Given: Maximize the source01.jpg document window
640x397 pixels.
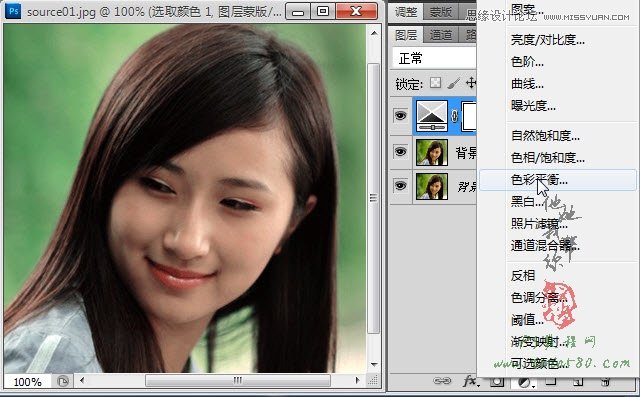Looking at the screenshot, I should 323,11.
